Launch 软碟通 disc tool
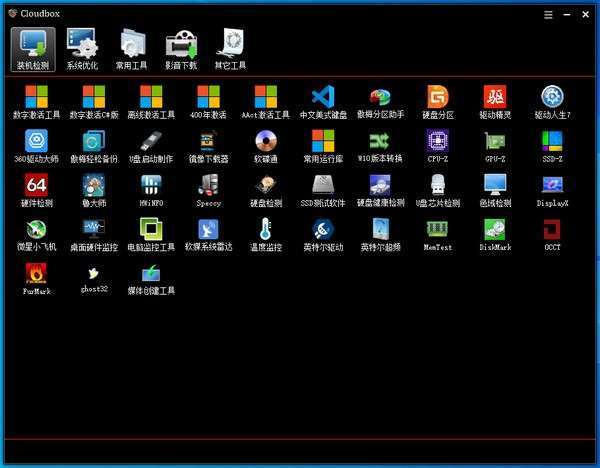 point(266,146)
